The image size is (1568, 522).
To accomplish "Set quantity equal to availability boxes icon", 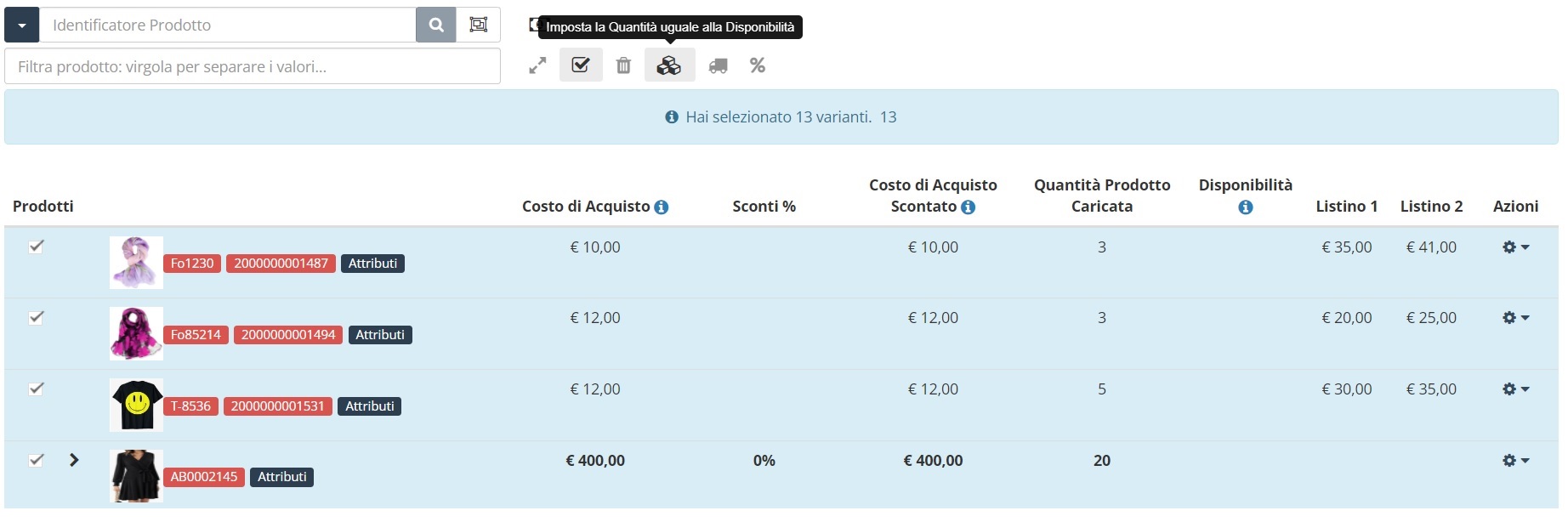I will coord(669,65).
